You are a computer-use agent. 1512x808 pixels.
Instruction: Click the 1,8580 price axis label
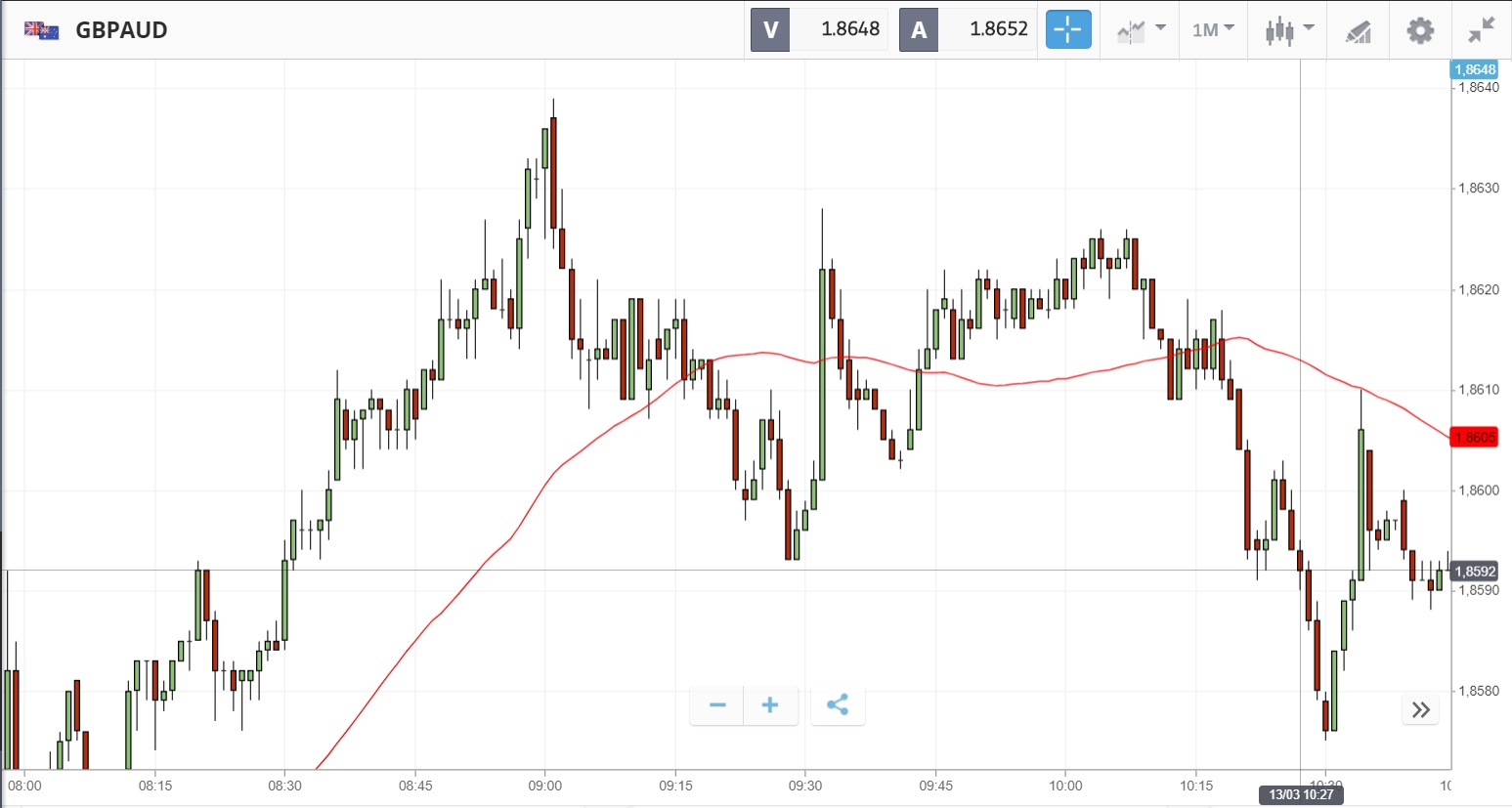tap(1479, 692)
